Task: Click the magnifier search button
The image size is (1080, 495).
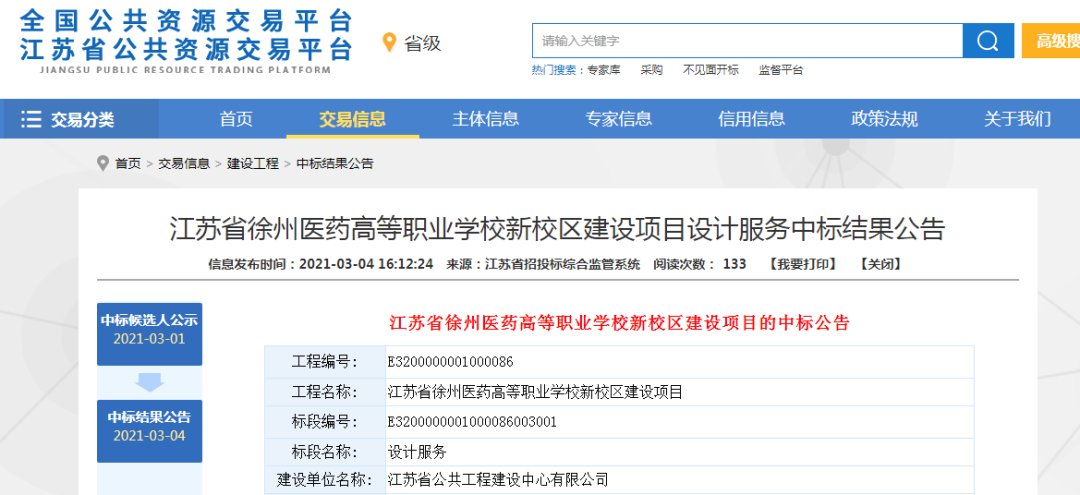Action: coord(988,41)
